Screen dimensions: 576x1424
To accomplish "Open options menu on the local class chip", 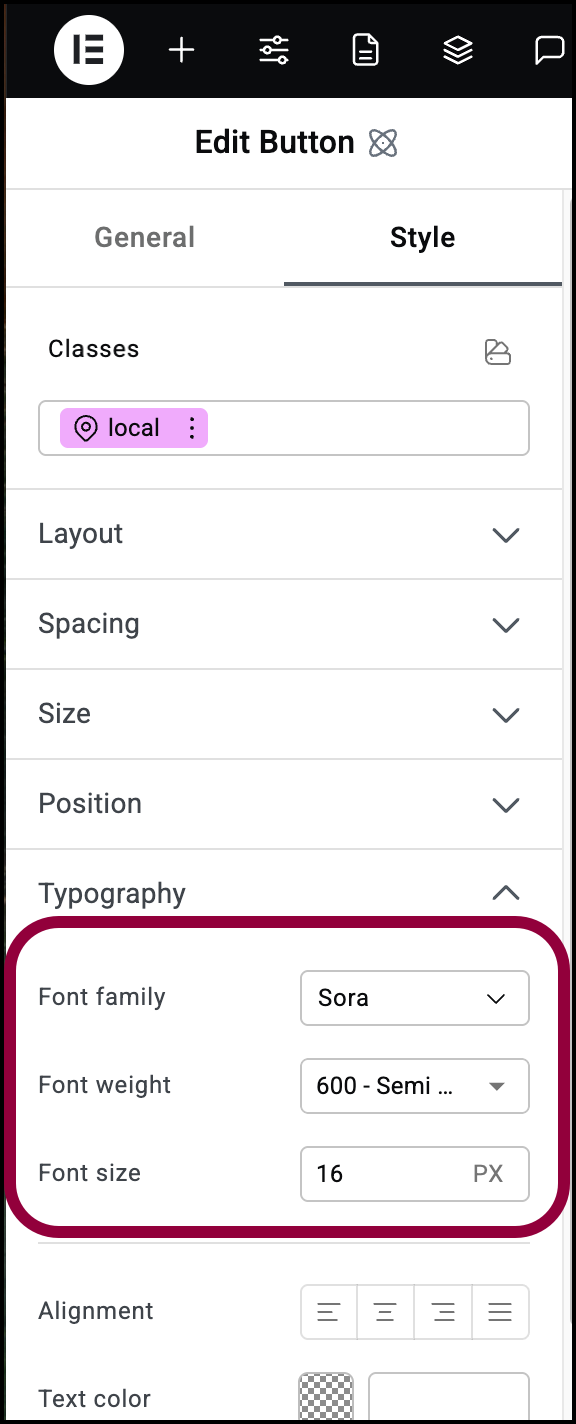I will pos(191,427).
